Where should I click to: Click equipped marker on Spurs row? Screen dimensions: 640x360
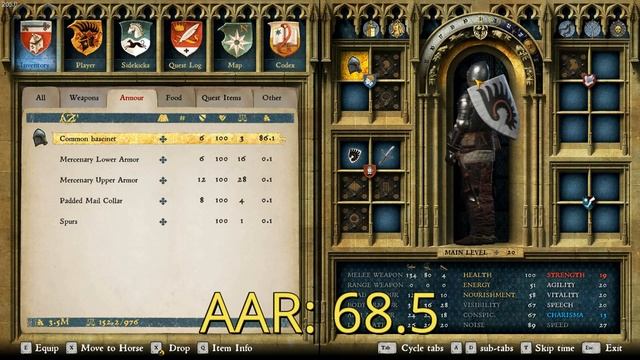pos(163,222)
